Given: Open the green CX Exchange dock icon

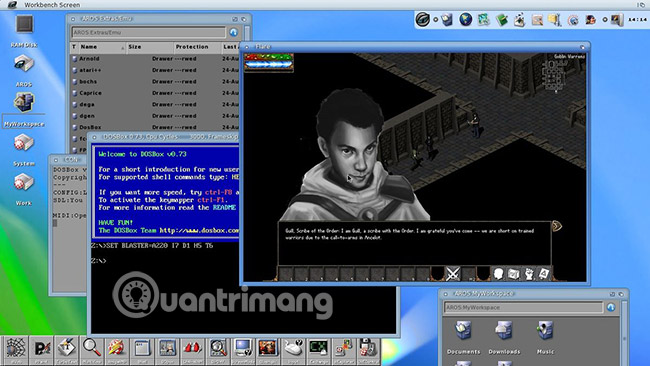Looking at the screenshot, I should click(319, 349).
